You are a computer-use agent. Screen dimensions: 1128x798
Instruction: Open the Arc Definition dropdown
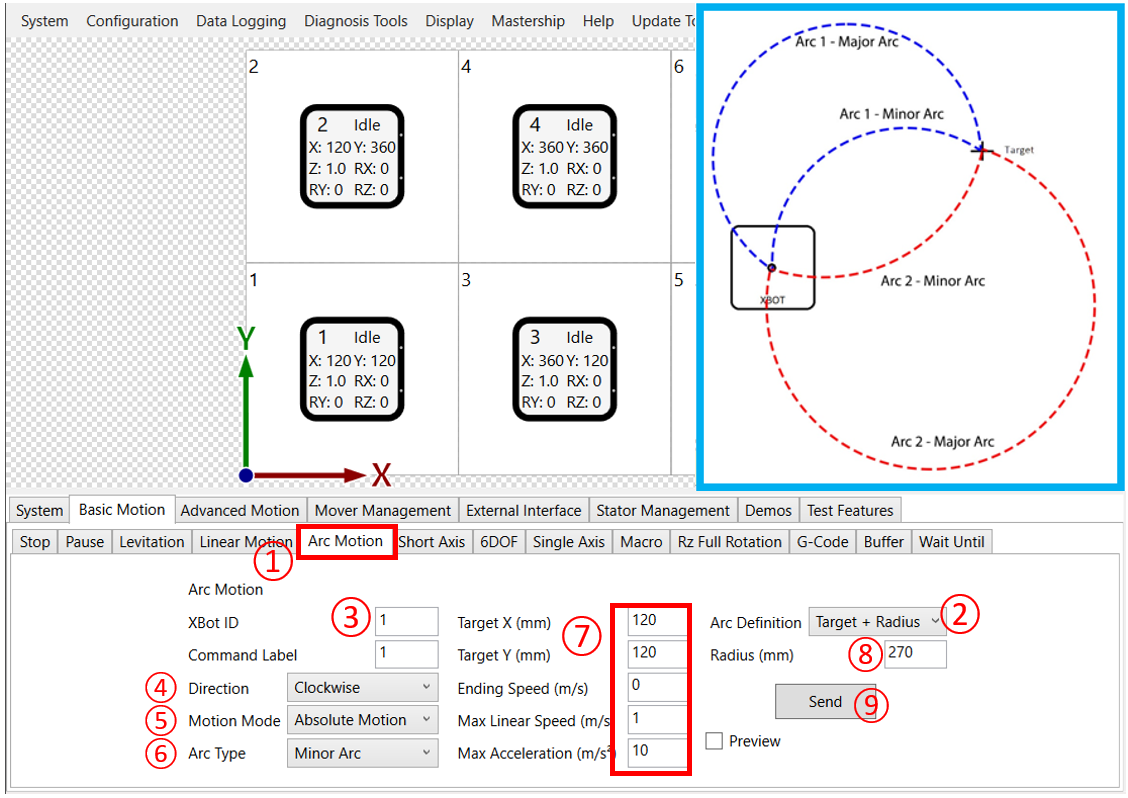coord(877,622)
